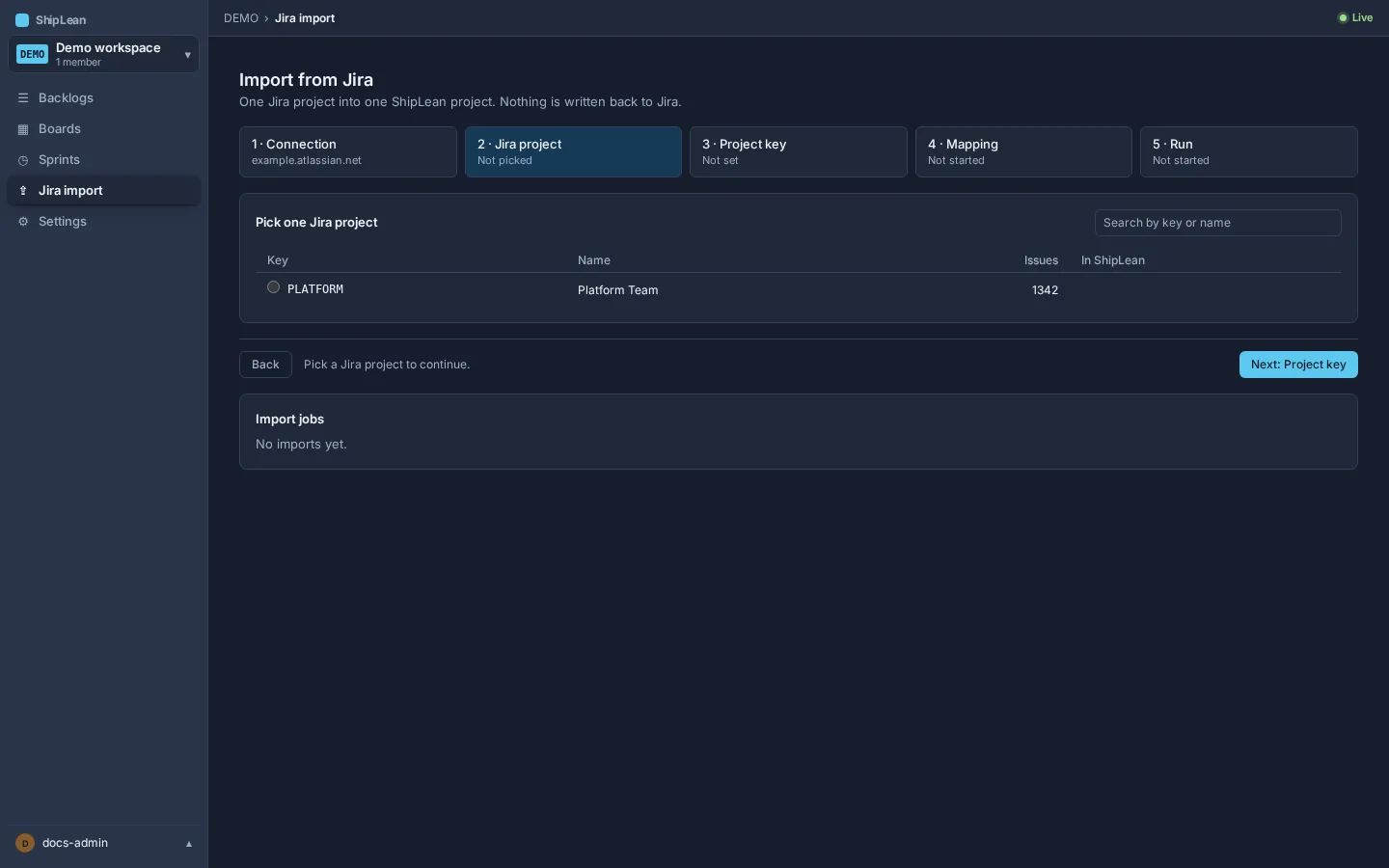Open Settings from the sidebar
Viewport: 1389px width, 868px height.
point(104,222)
